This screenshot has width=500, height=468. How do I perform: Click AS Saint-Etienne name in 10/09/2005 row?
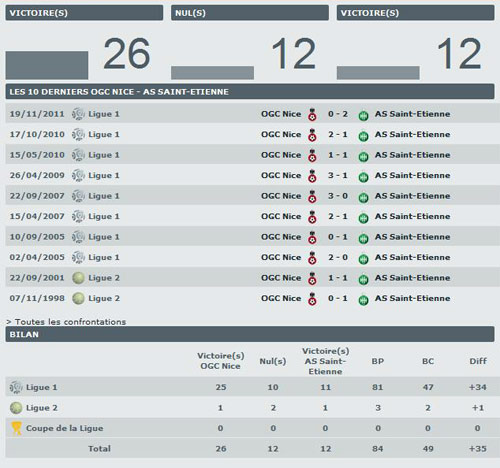pos(412,237)
